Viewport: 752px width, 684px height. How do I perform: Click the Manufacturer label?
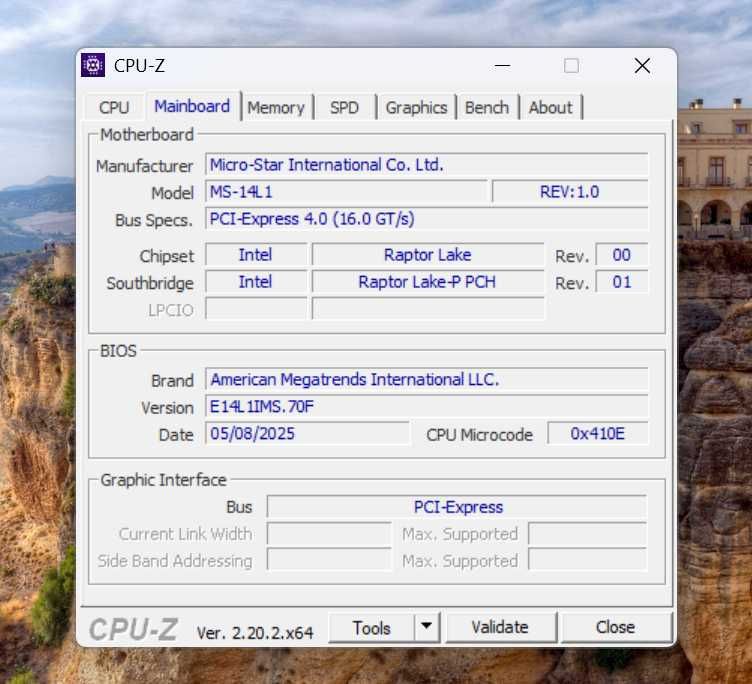144,166
